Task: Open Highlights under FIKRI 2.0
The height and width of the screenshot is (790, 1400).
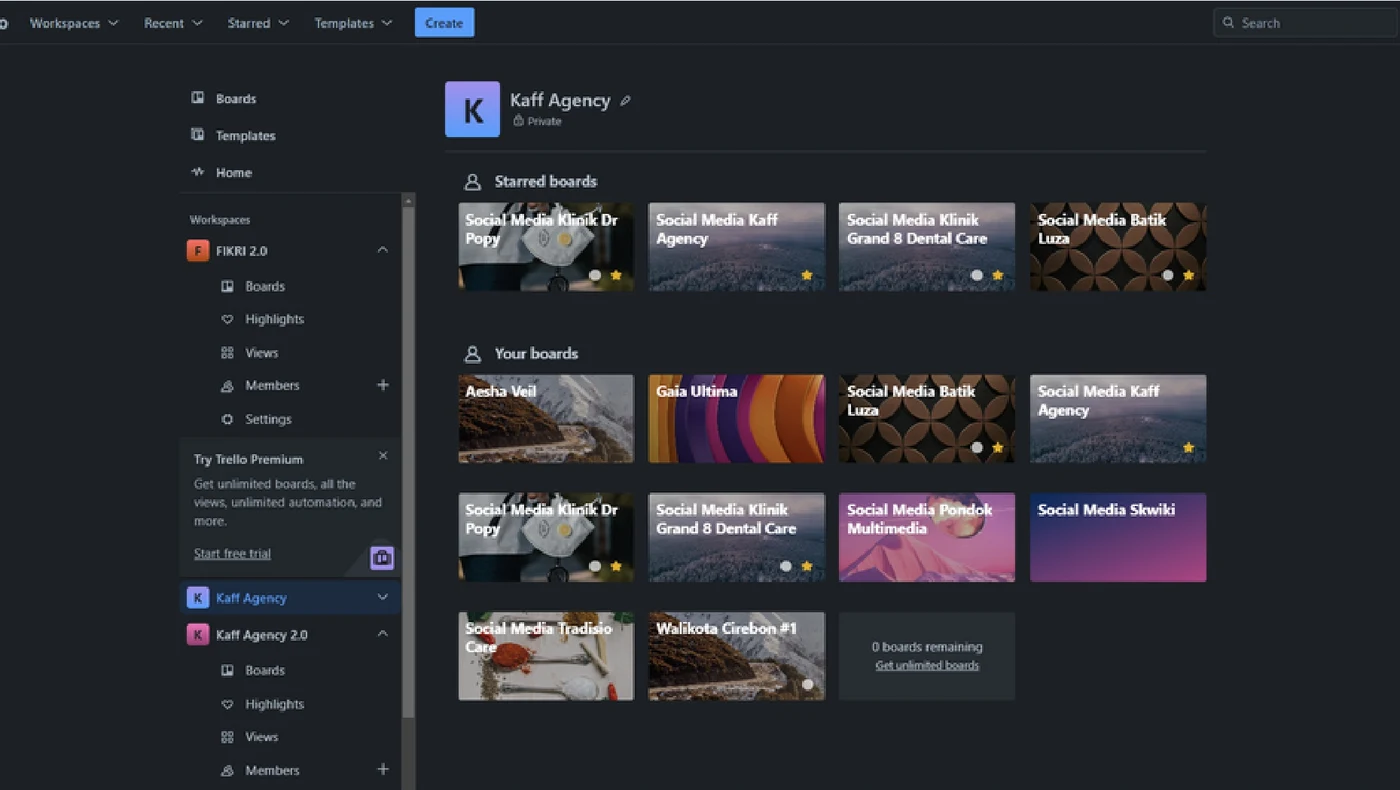Action: 274,319
